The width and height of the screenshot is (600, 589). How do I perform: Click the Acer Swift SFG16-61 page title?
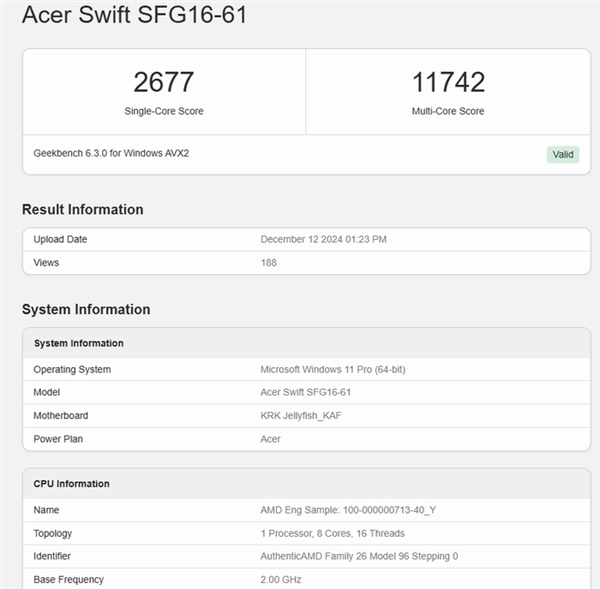pyautogui.click(x=134, y=16)
